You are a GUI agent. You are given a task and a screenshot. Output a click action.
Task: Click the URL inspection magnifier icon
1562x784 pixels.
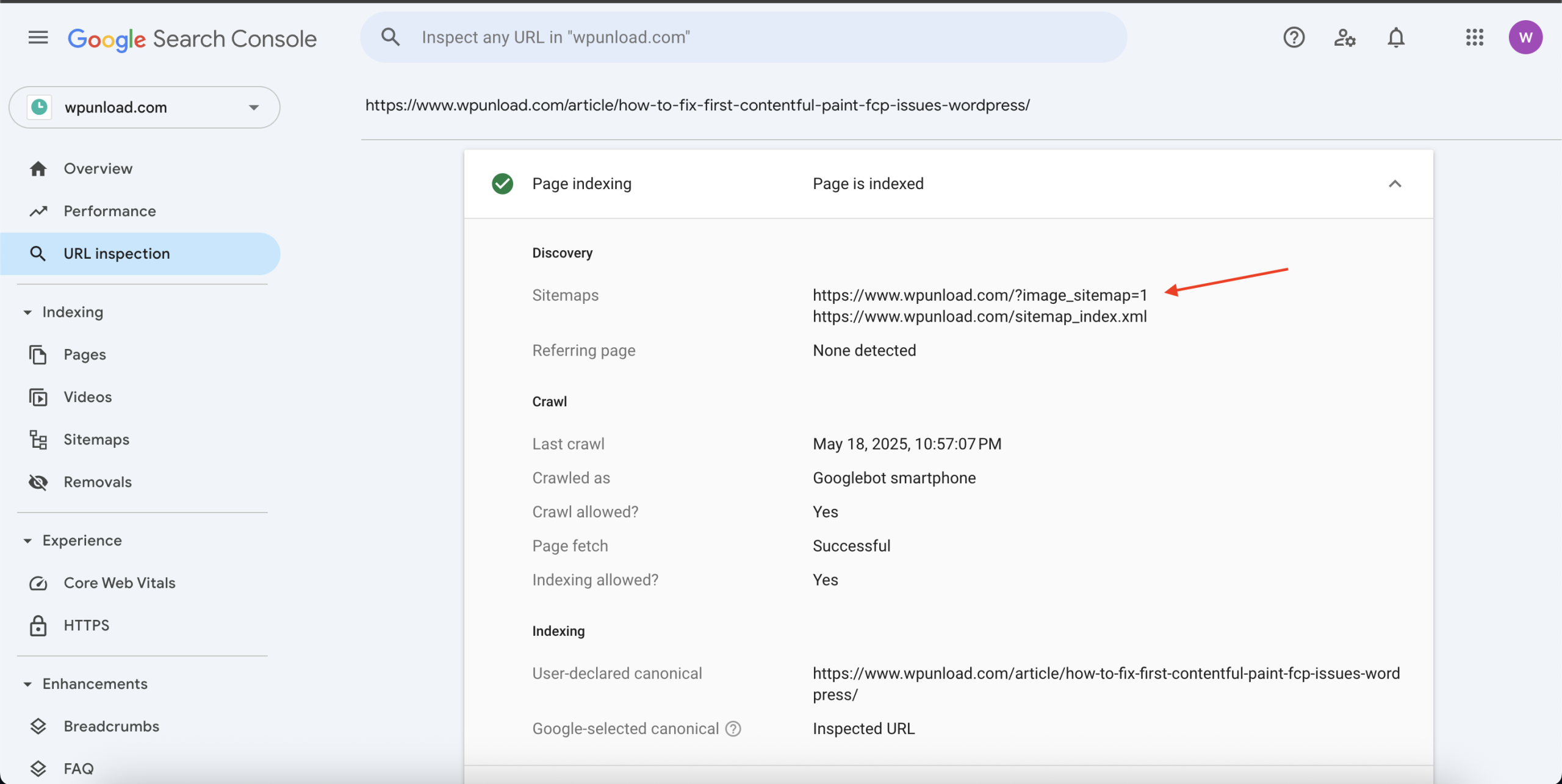(x=38, y=253)
